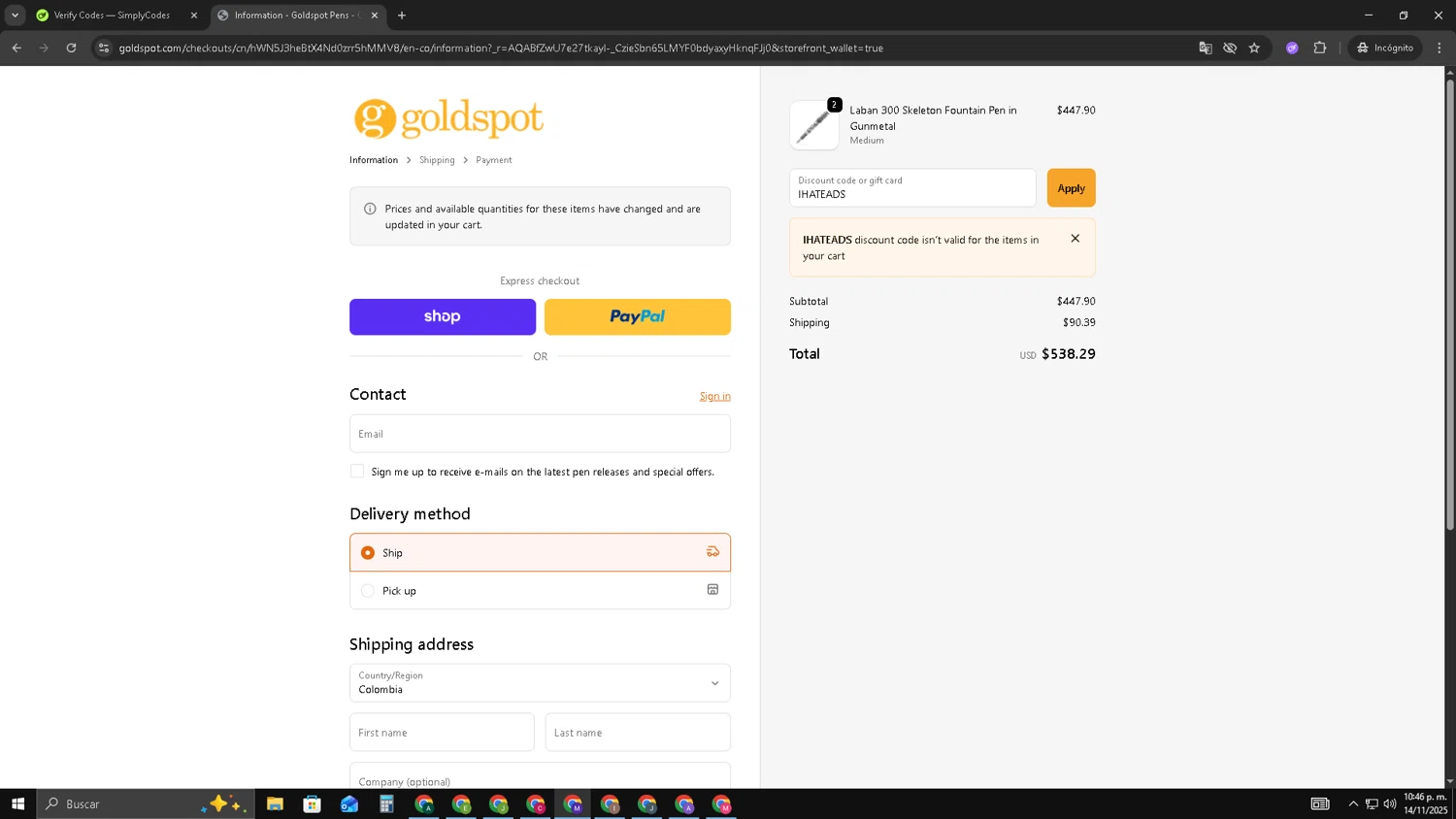Viewport: 1456px width, 819px height.
Task: Switch to the Information Goldspot Pens tab
Action: point(296,16)
